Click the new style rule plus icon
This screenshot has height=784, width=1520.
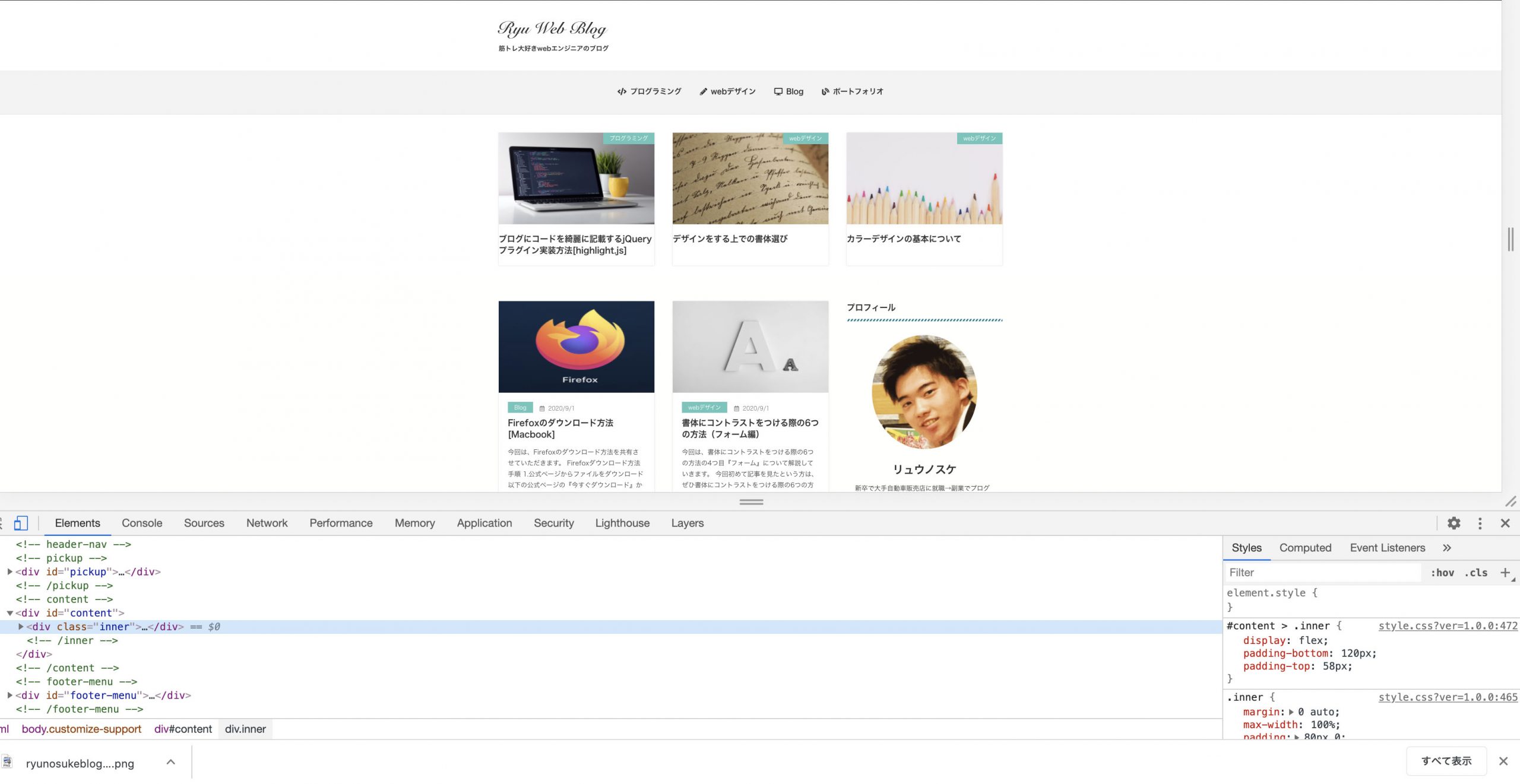click(x=1505, y=572)
